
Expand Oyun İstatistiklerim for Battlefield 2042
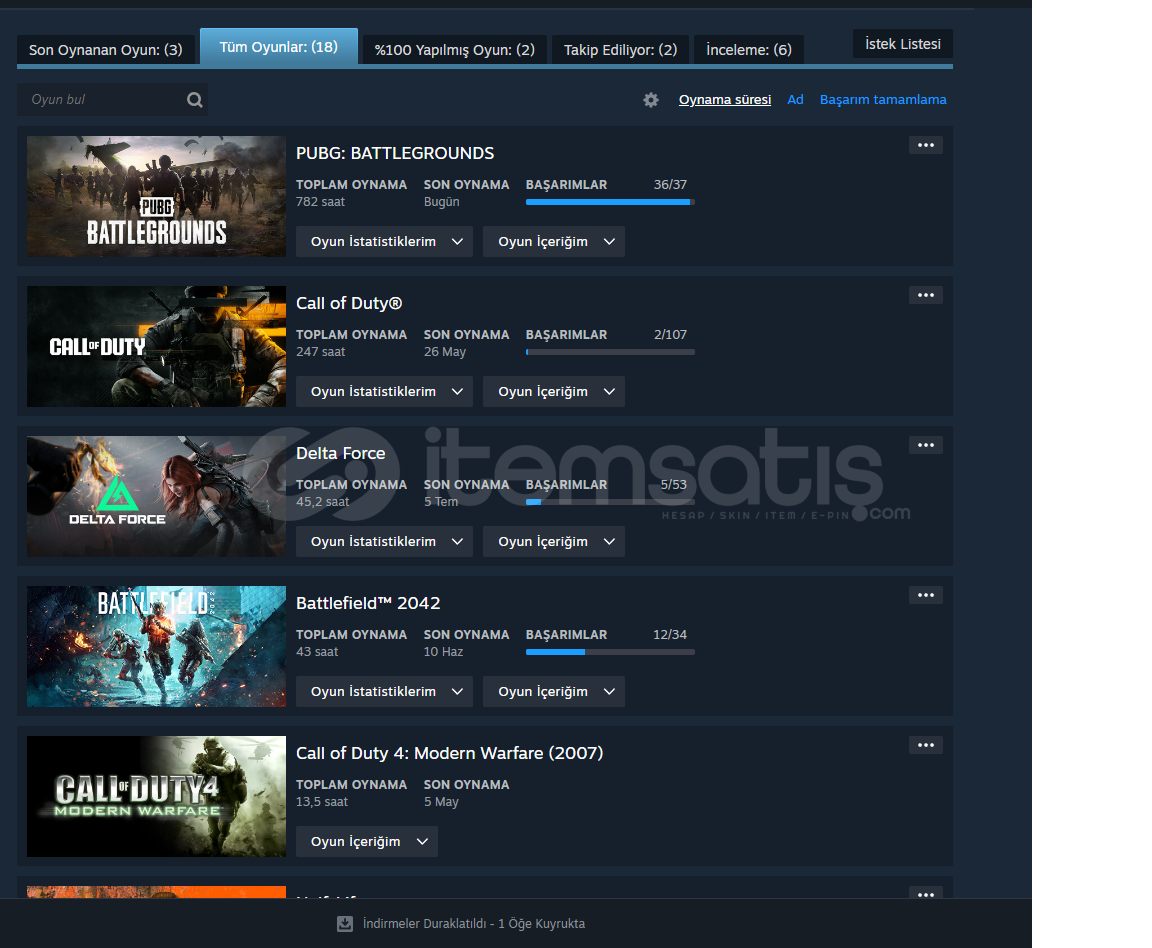(x=384, y=692)
